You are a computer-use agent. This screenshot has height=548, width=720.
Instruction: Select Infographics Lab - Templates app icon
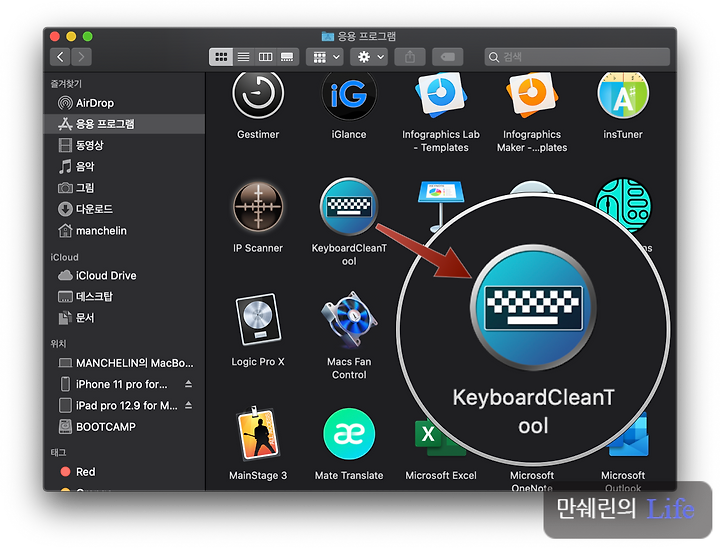(x=441, y=95)
